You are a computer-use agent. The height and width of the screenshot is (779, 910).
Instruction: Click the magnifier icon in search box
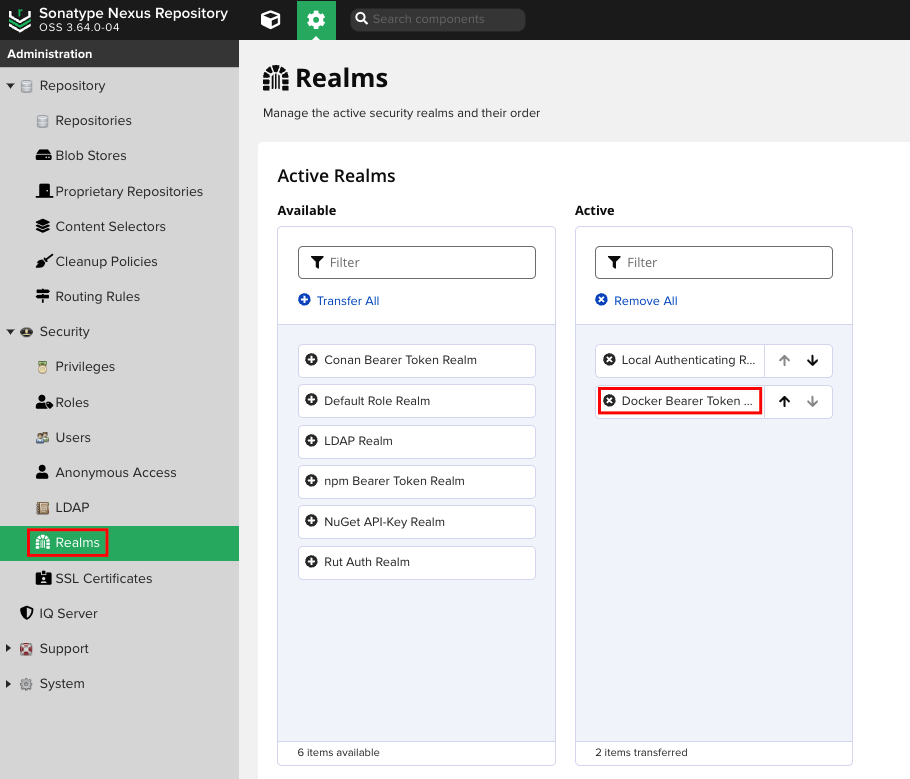pyautogui.click(x=362, y=19)
